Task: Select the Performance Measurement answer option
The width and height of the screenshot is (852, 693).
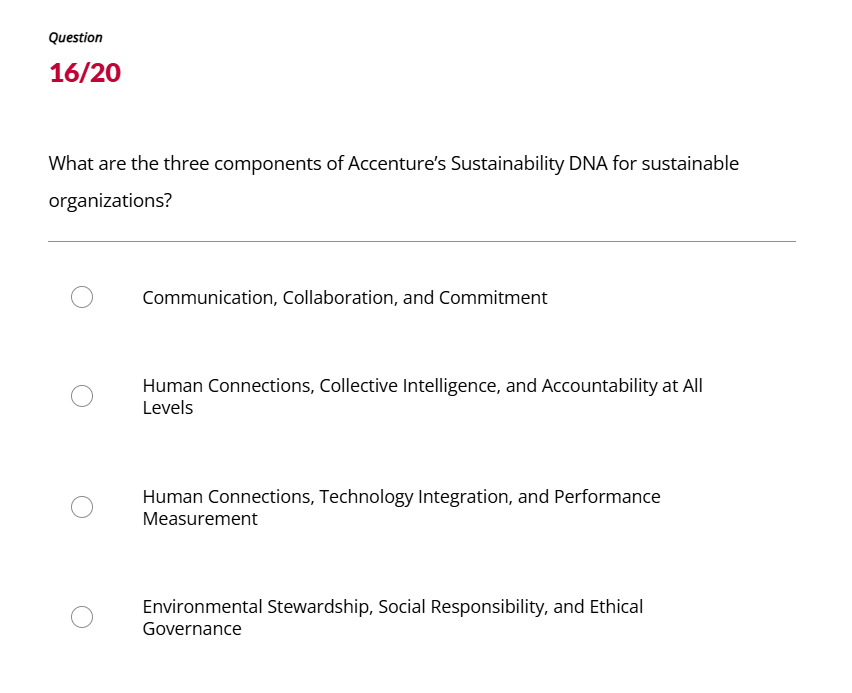Action: [400, 507]
